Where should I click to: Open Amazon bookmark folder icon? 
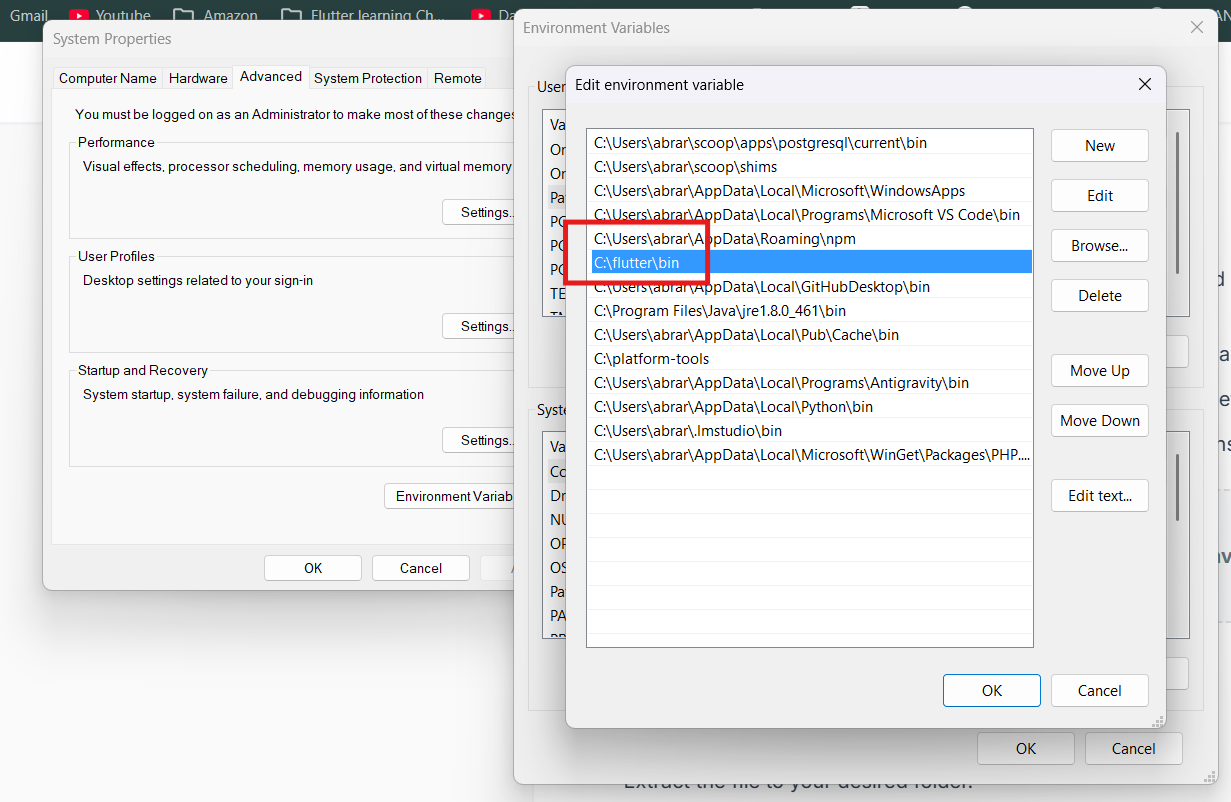(x=183, y=16)
